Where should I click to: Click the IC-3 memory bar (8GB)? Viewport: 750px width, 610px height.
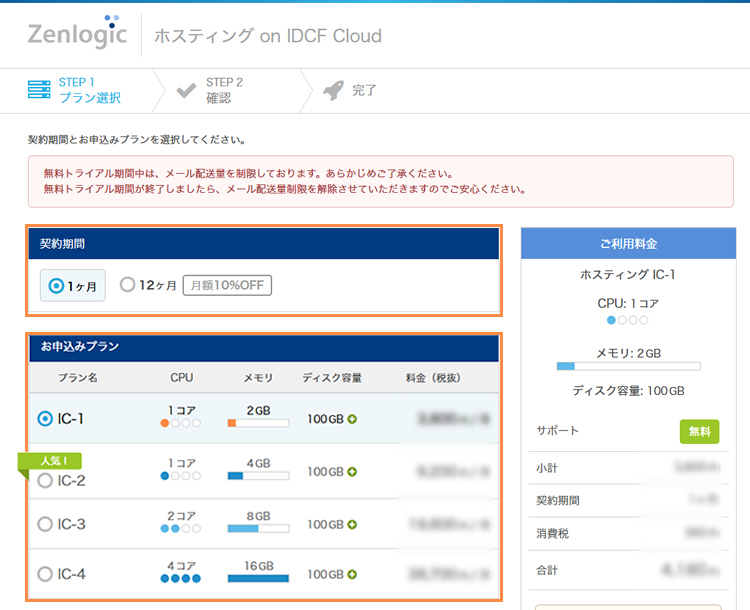tap(258, 528)
